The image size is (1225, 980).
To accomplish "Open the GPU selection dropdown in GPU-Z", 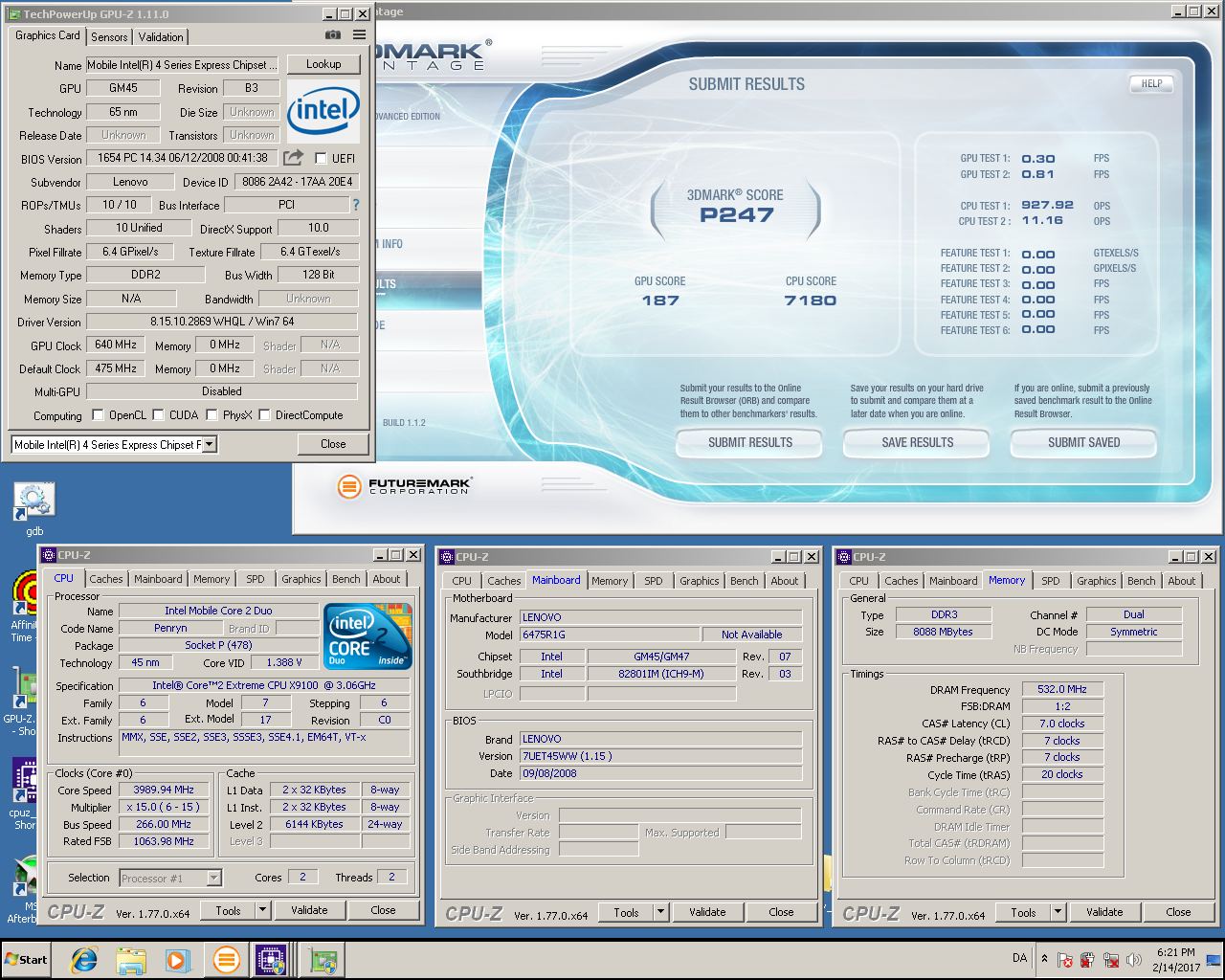I will [x=210, y=444].
